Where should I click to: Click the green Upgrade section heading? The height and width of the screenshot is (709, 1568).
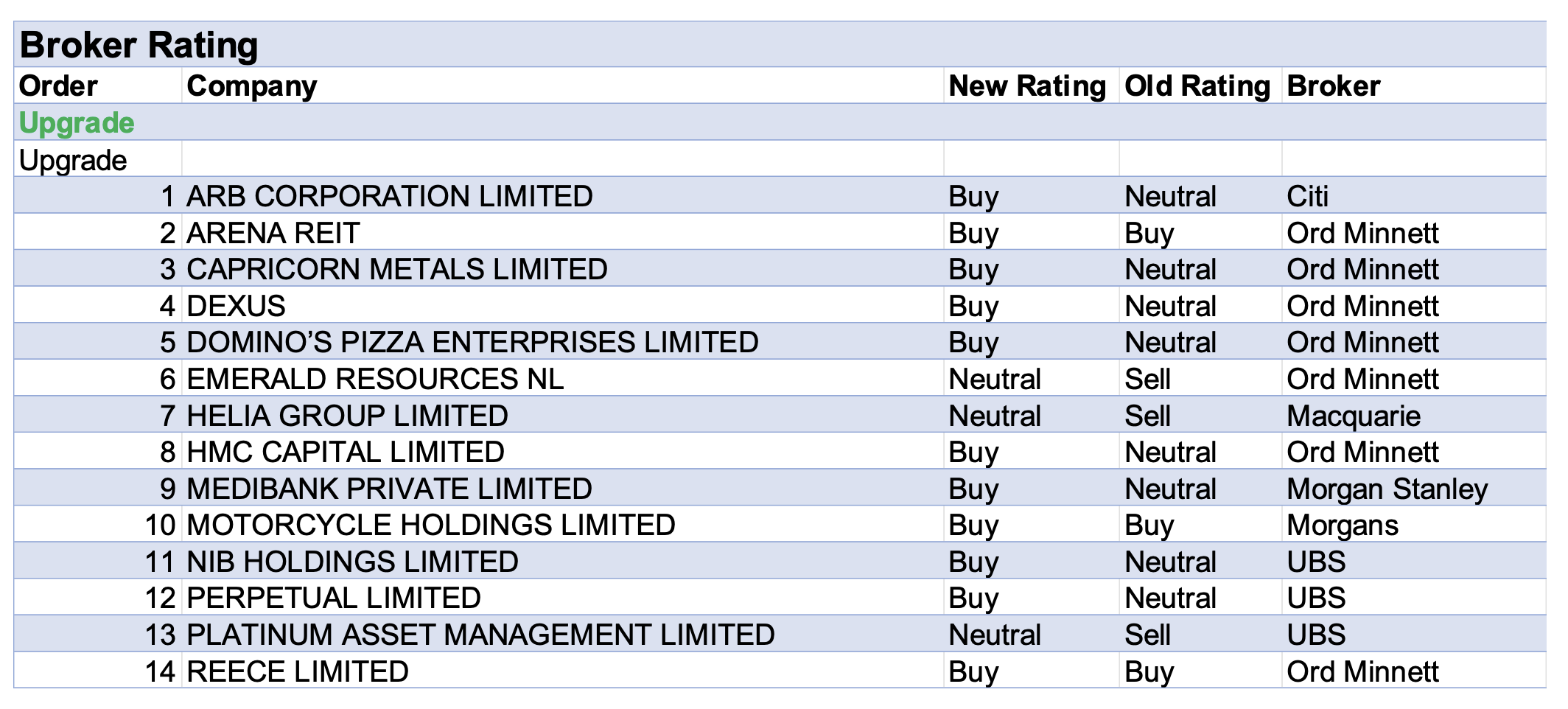(x=77, y=123)
